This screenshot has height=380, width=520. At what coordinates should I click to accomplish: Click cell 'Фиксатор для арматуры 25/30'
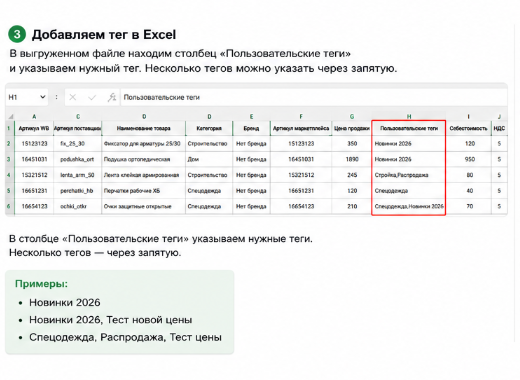(144, 144)
